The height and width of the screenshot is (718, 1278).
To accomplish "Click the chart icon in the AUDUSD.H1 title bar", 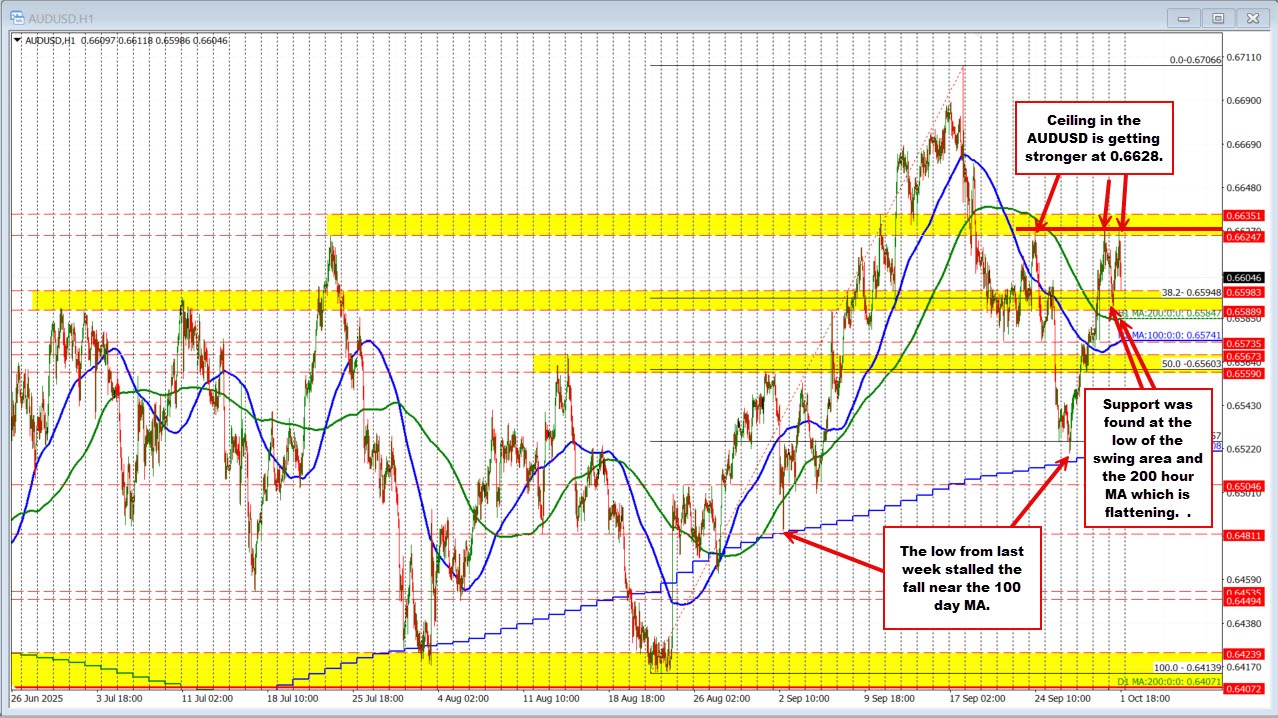I will [x=17, y=17].
